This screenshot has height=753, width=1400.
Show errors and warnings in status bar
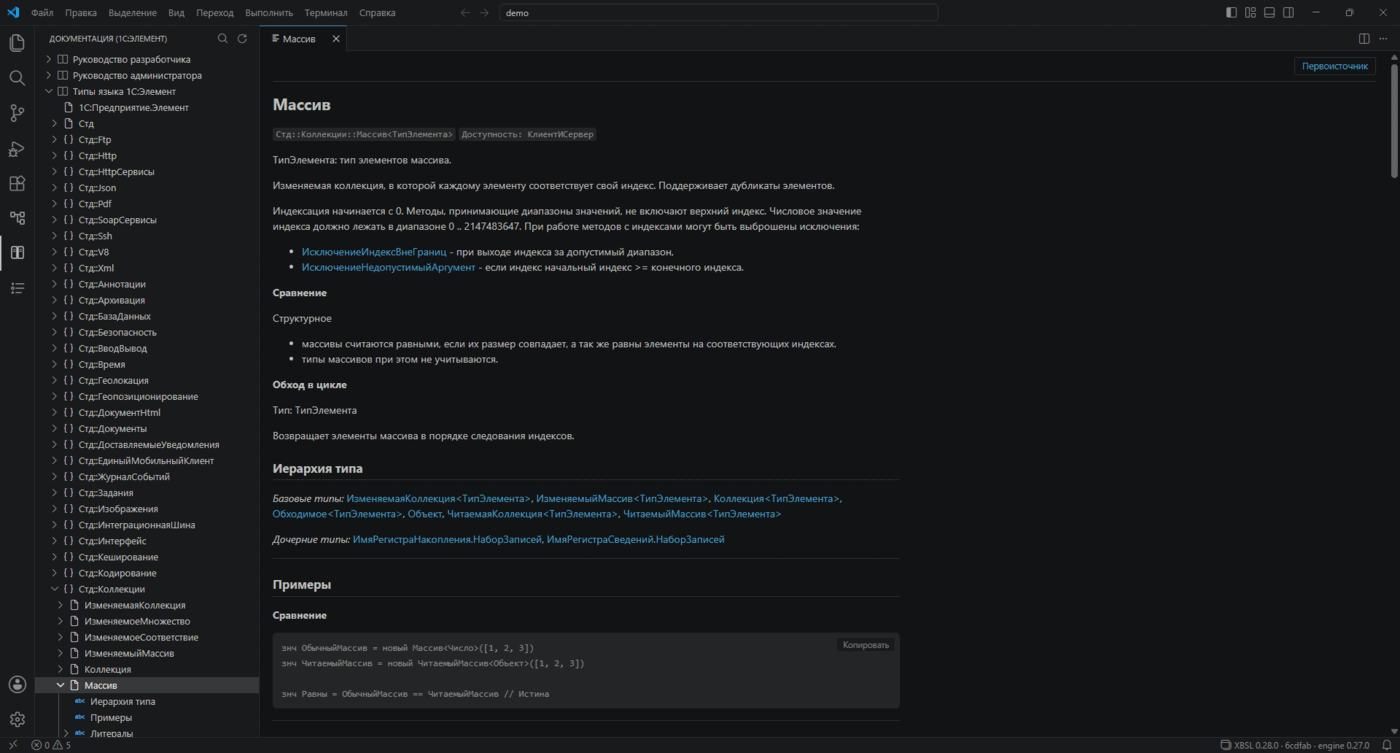[51, 745]
